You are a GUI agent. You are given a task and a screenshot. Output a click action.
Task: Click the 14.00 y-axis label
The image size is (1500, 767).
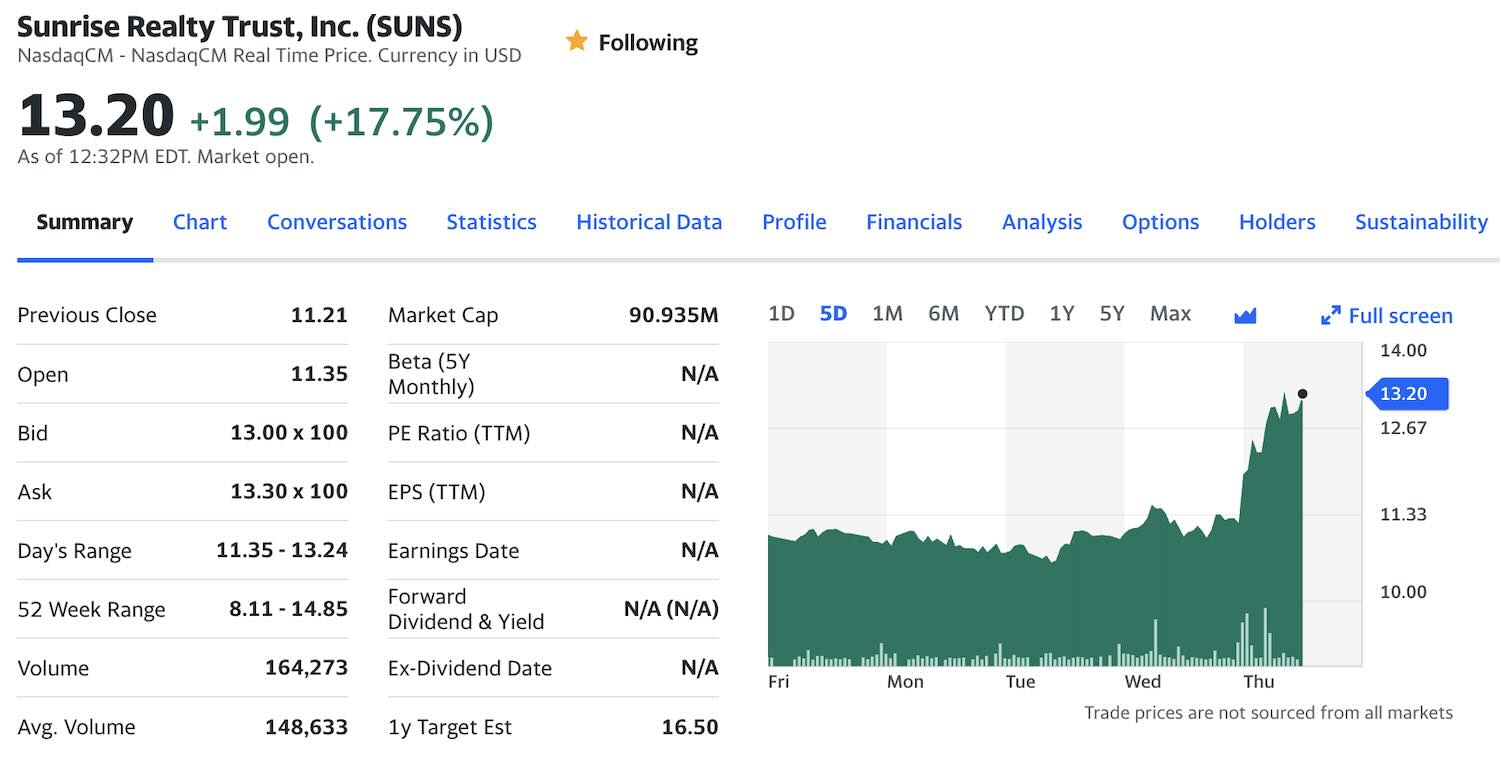point(1403,351)
